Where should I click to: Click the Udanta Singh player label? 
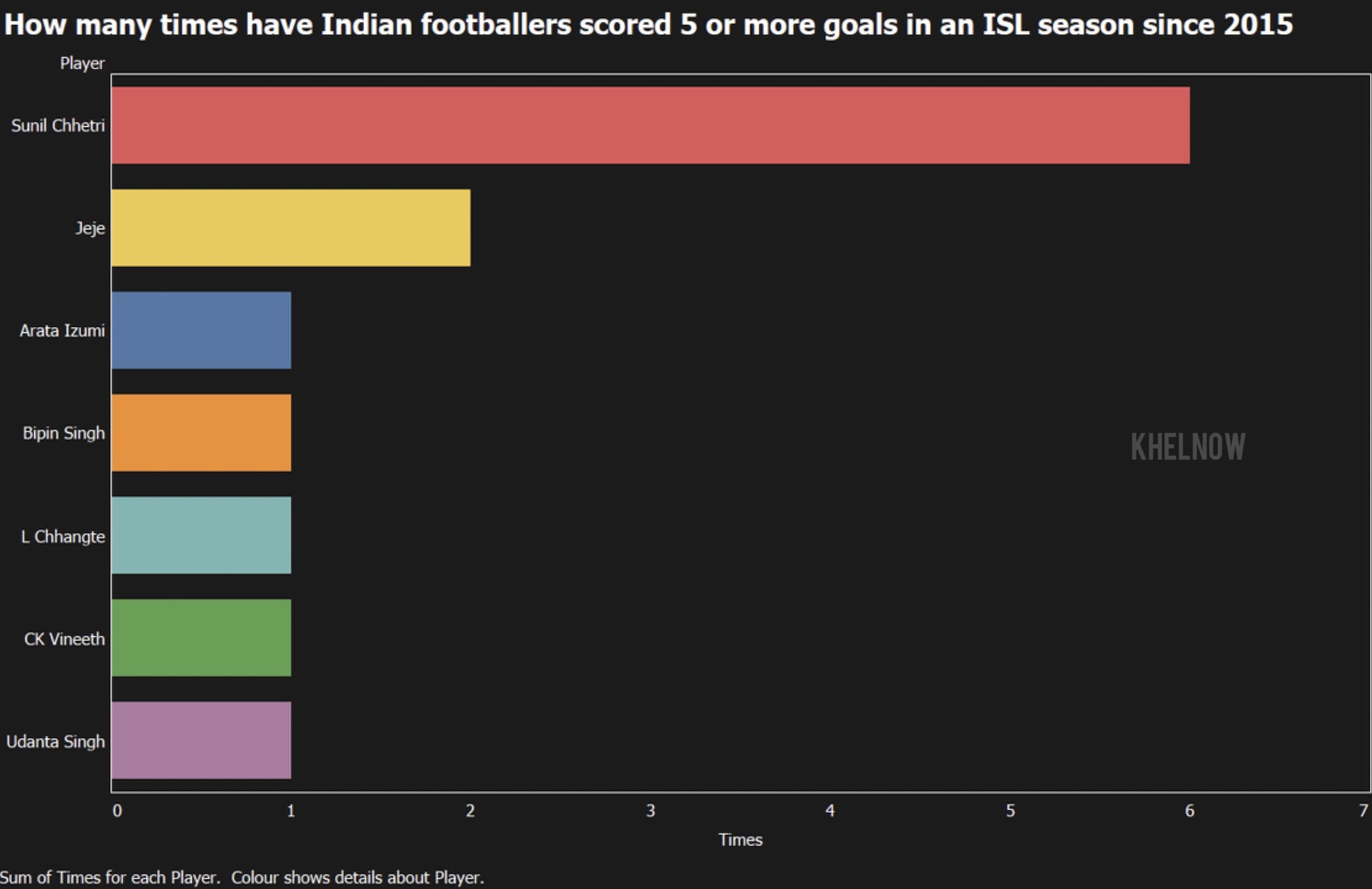coord(55,742)
